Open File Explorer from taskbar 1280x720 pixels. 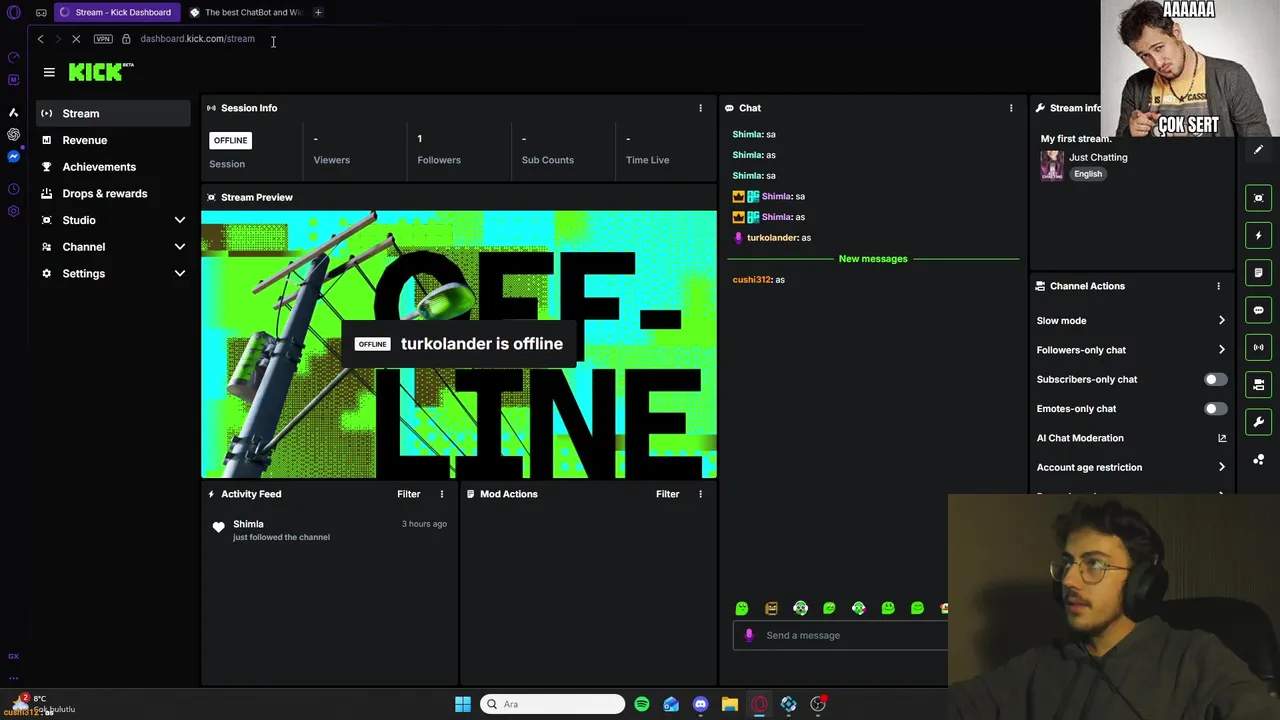730,704
